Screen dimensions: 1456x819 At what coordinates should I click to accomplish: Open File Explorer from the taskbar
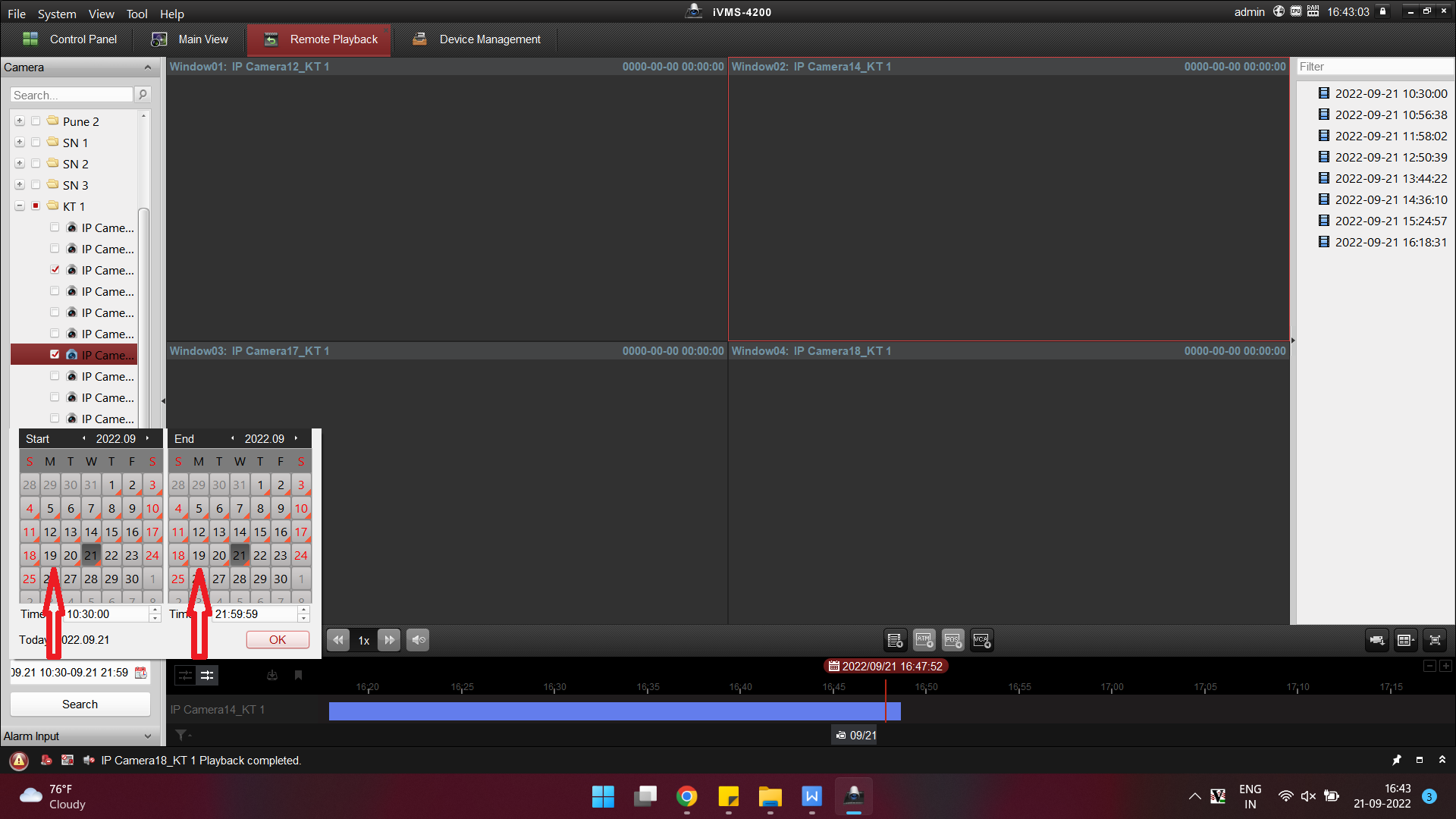tap(770, 796)
